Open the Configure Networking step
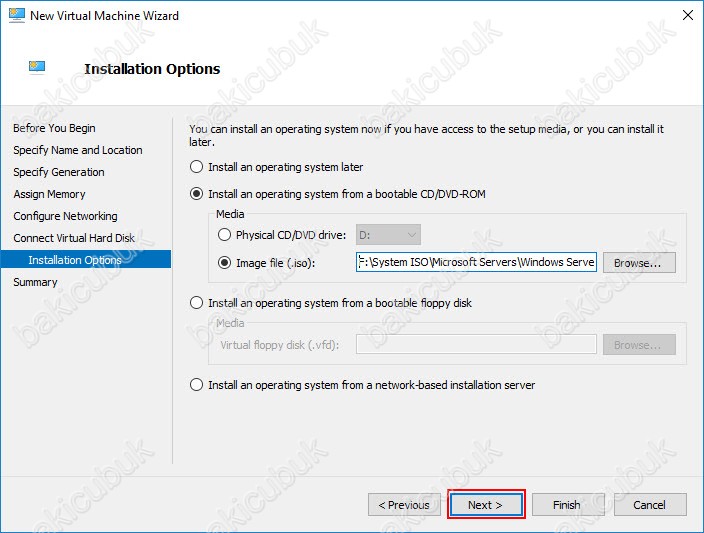Viewport: 704px width, 533px height. tap(65, 216)
